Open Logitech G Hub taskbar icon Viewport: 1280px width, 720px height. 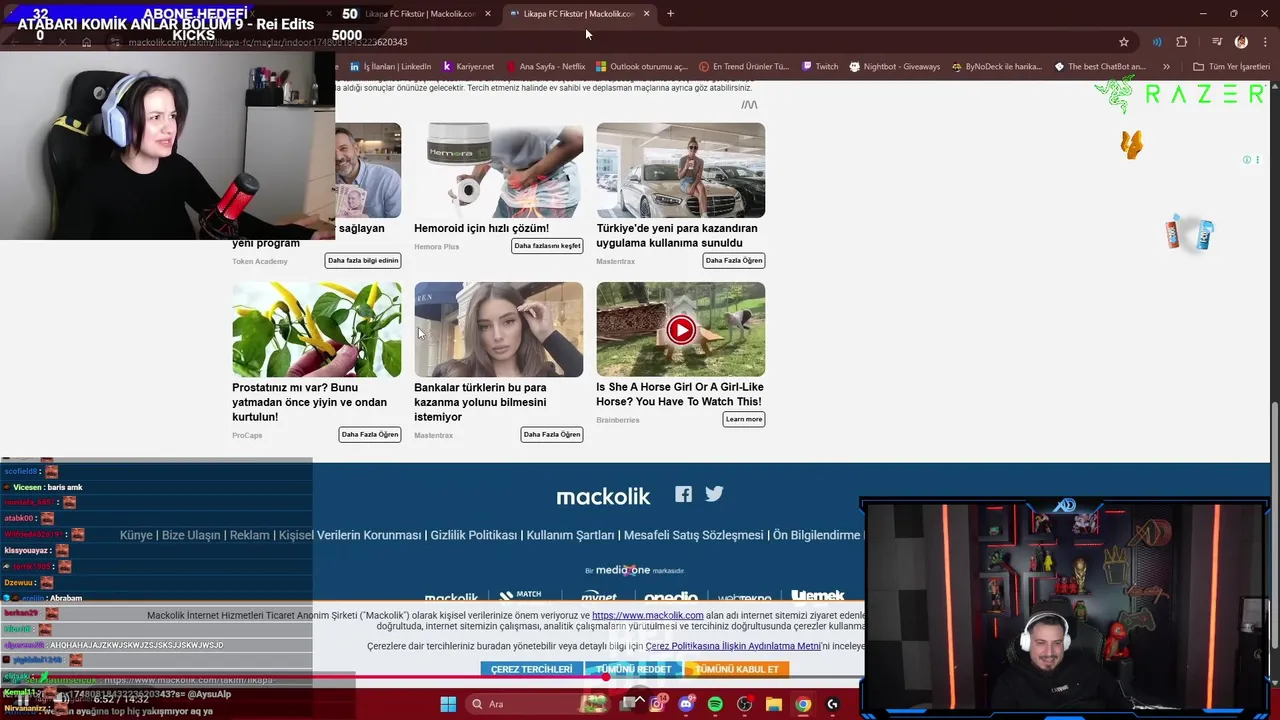(832, 704)
